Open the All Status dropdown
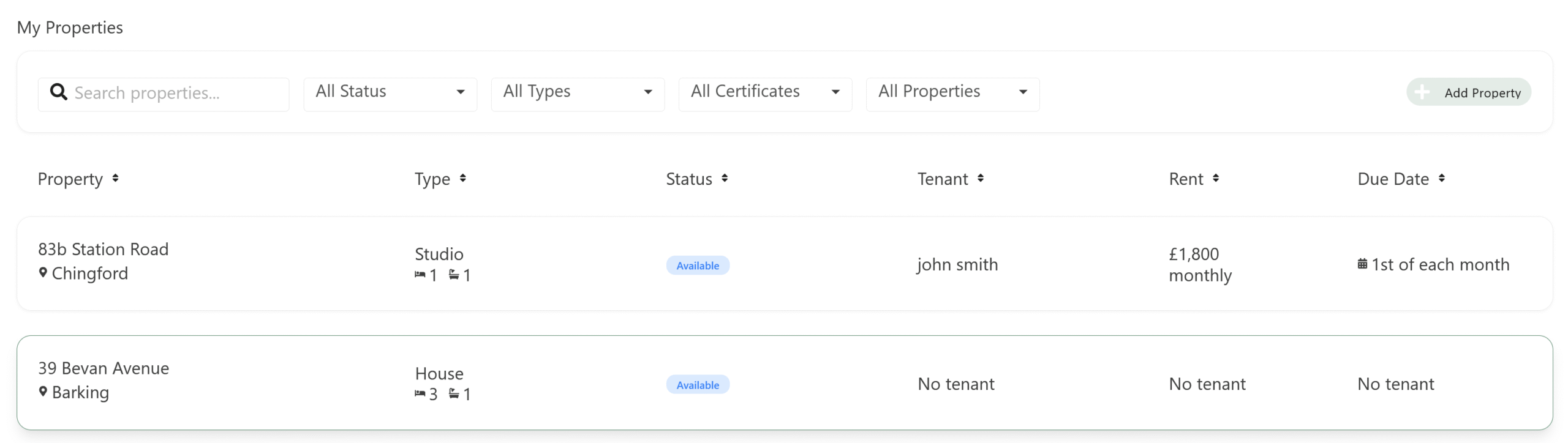This screenshot has width=1568, height=443. (x=390, y=92)
